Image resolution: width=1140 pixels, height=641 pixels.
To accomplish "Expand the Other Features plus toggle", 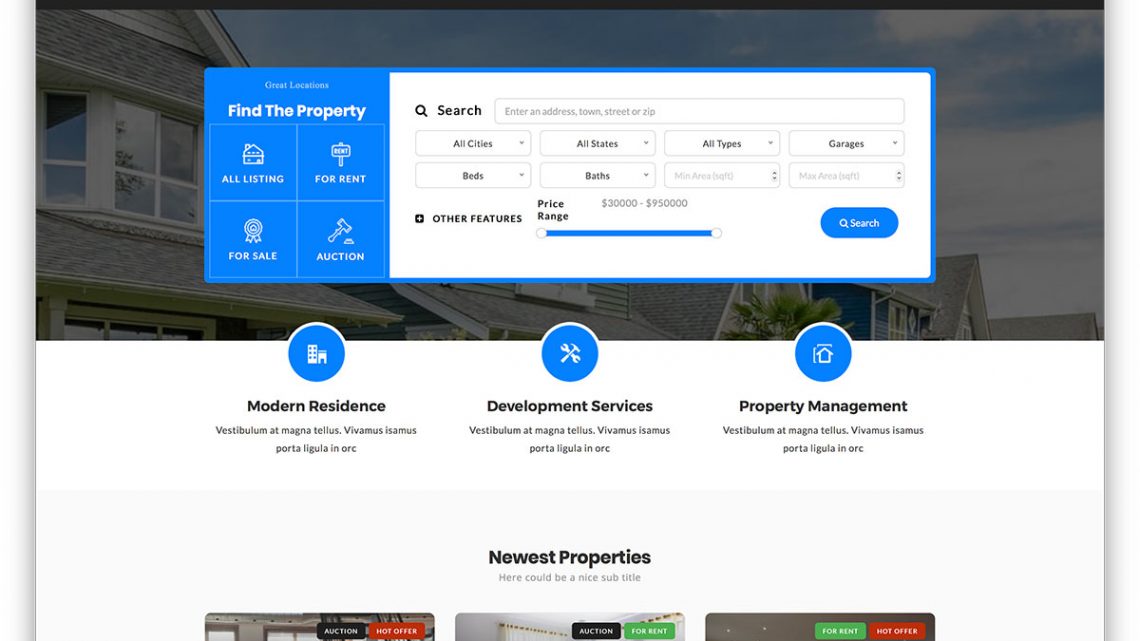I will click(420, 219).
